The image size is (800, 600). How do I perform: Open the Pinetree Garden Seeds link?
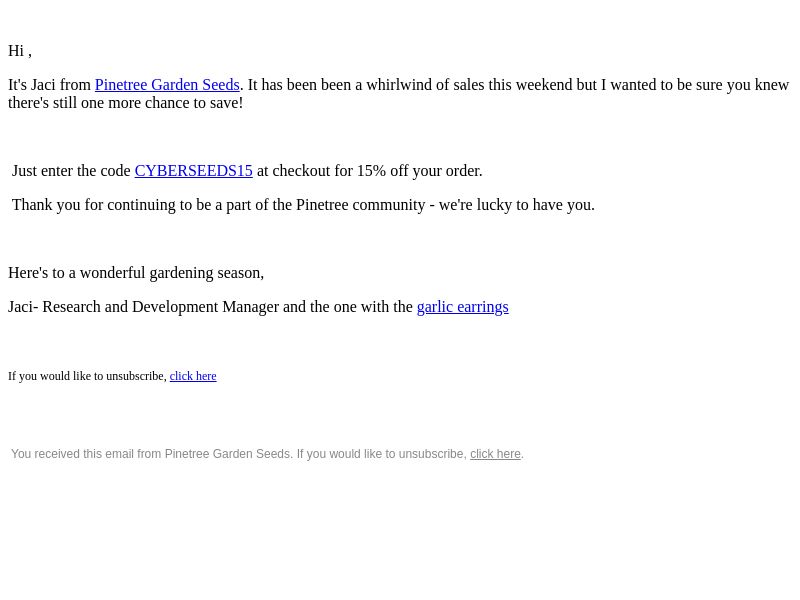click(x=167, y=85)
